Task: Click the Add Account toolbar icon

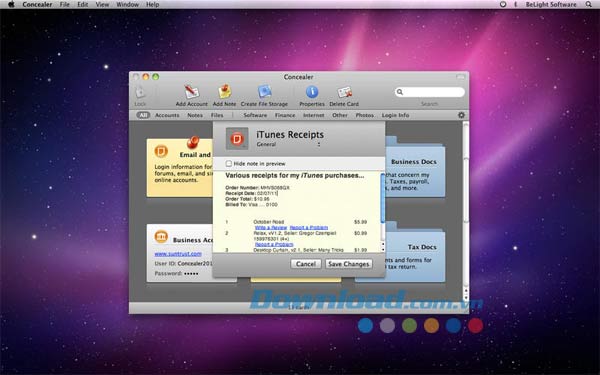Action: click(x=191, y=92)
